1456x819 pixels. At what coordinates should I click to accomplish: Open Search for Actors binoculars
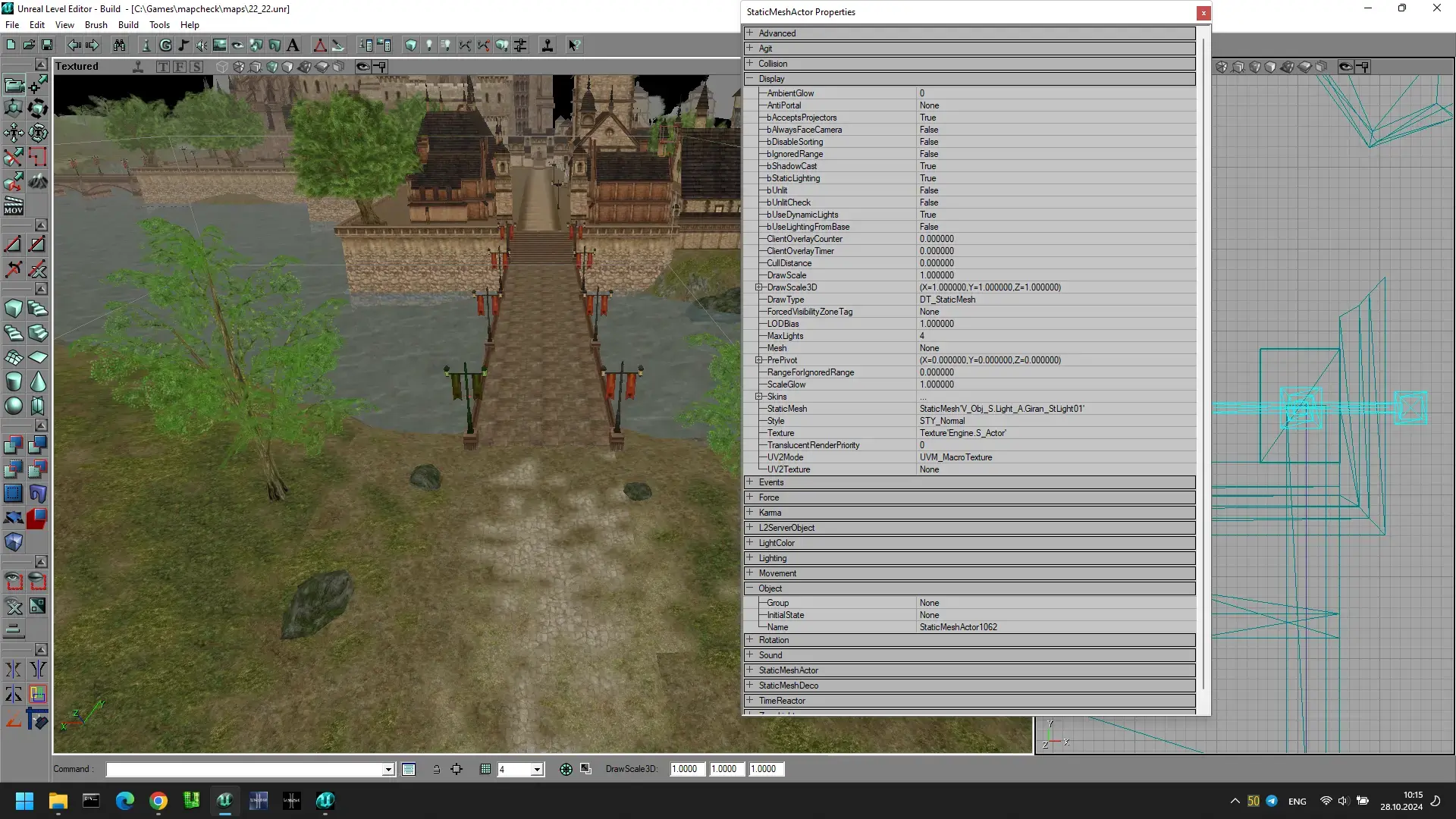(119, 45)
